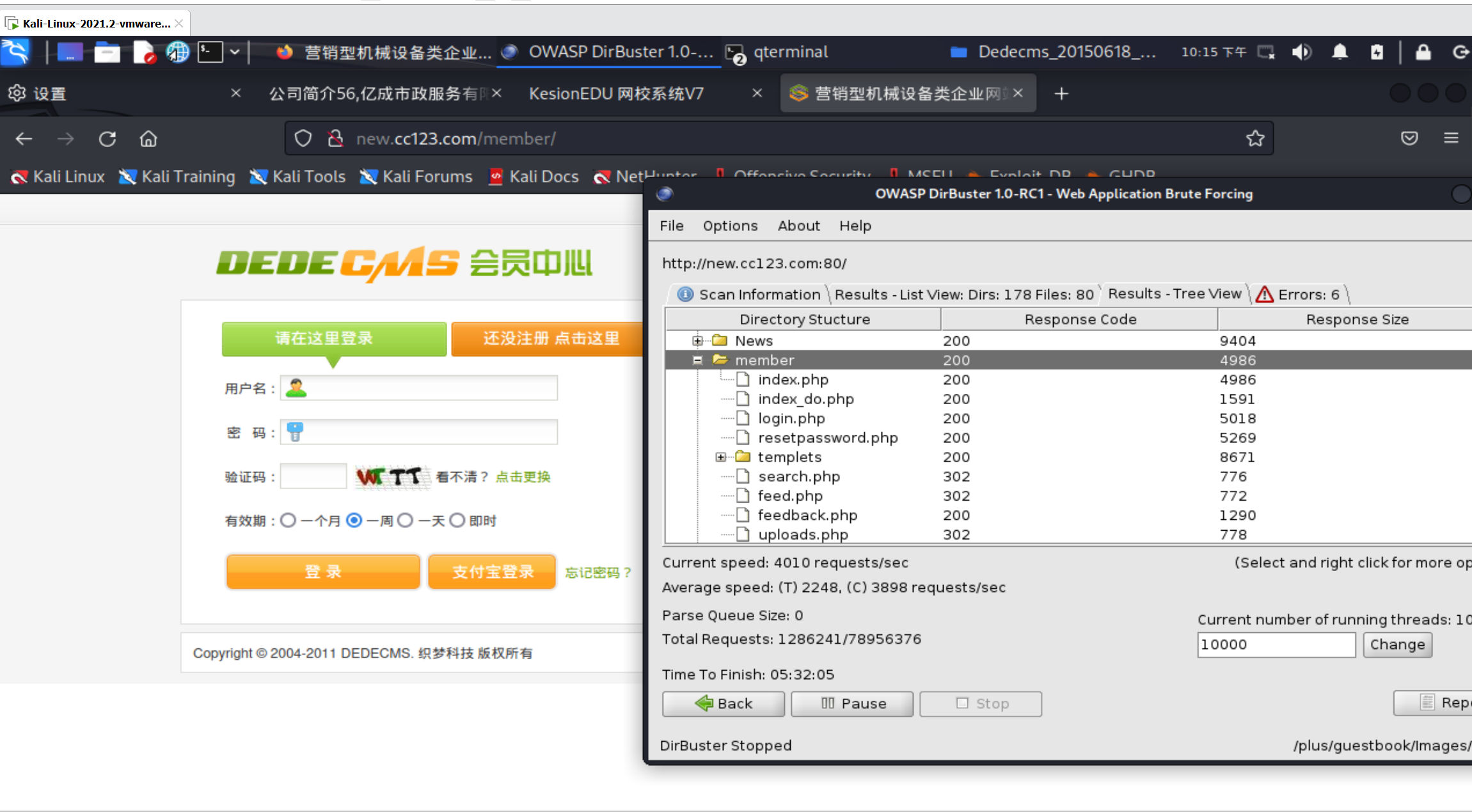Open Dedecms_20150618 folder window in taskbar
Image resolution: width=1472 pixels, height=812 pixels.
[x=1053, y=52]
